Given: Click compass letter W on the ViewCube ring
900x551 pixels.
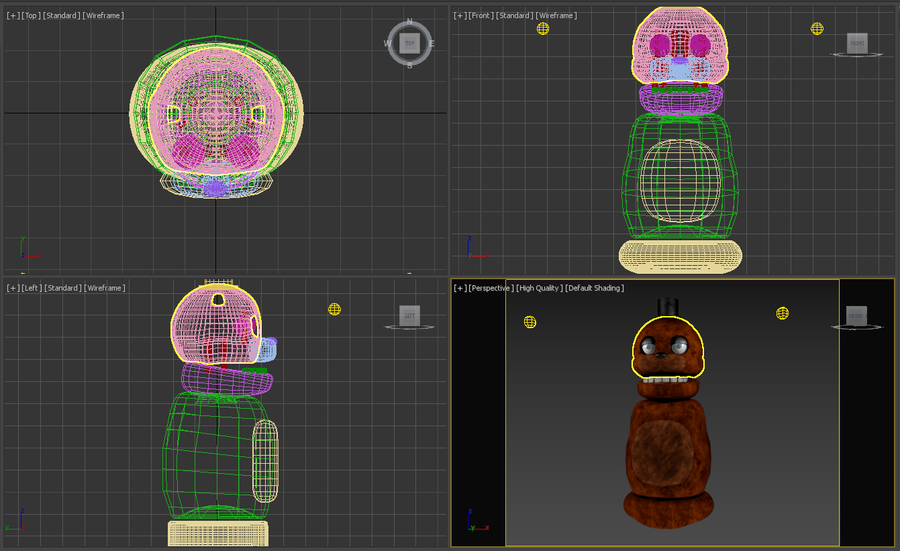Looking at the screenshot, I should point(387,44).
